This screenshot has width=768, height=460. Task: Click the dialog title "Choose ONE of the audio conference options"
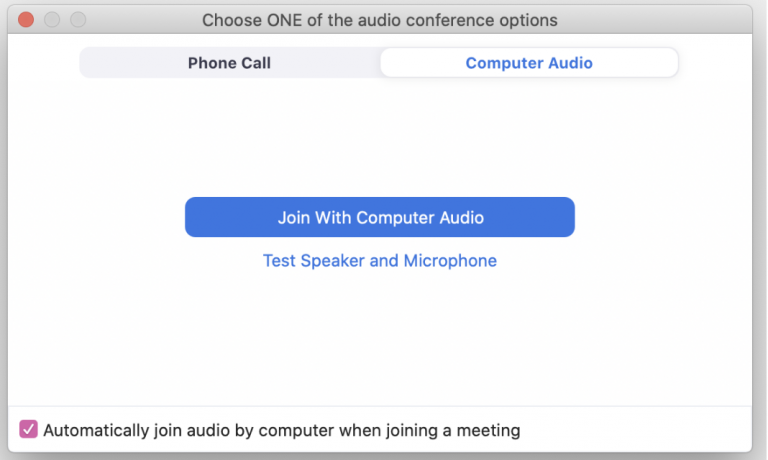(x=380, y=20)
